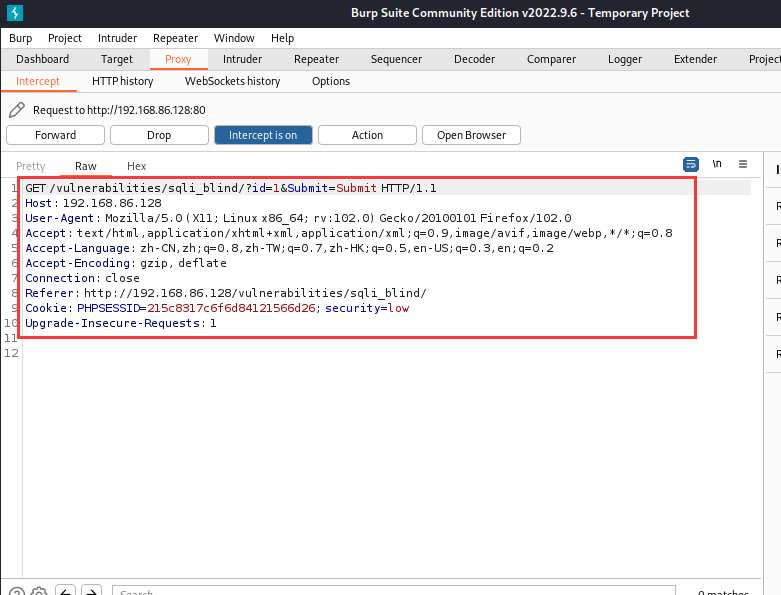
Task: Open the Window menu
Action: coord(234,38)
